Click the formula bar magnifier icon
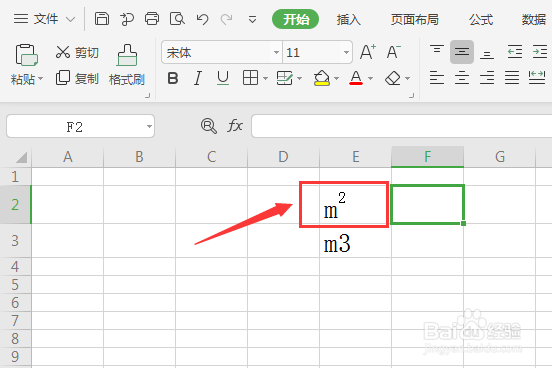 coord(208,126)
